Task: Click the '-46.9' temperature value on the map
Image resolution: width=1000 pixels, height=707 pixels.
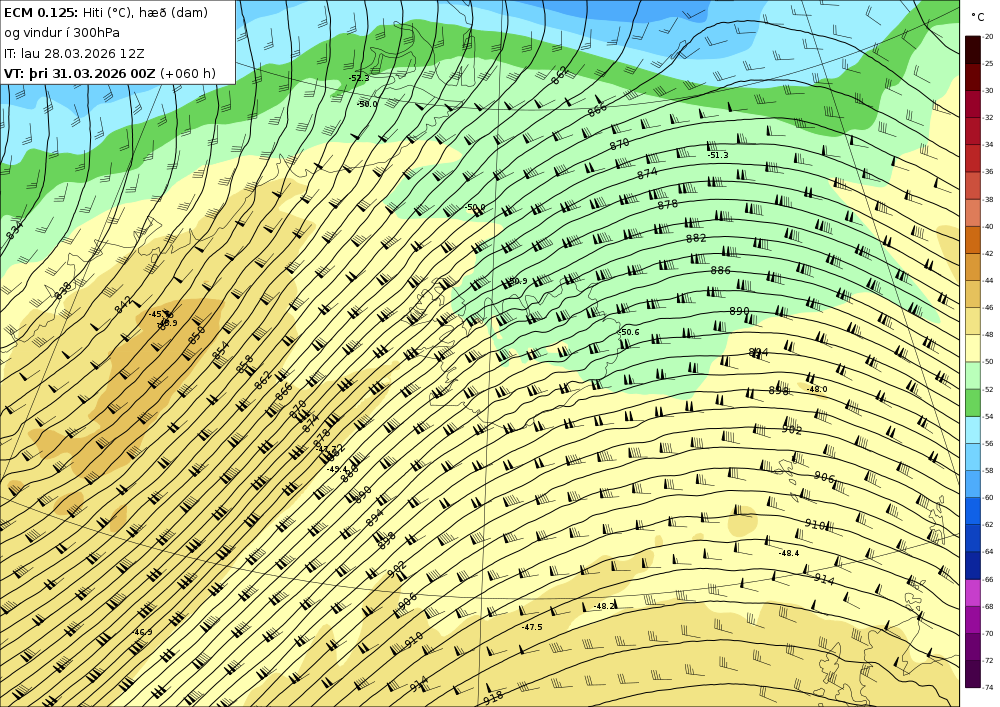Action: point(142,632)
